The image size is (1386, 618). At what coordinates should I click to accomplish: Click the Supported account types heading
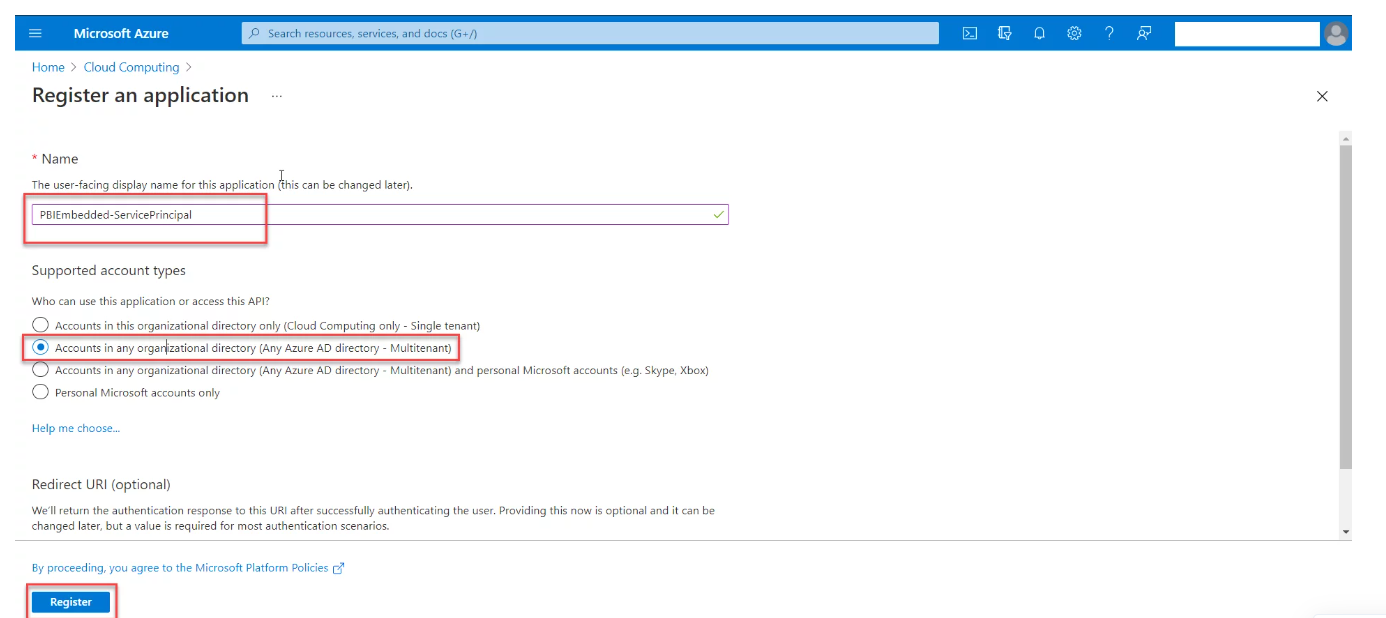coord(109,270)
